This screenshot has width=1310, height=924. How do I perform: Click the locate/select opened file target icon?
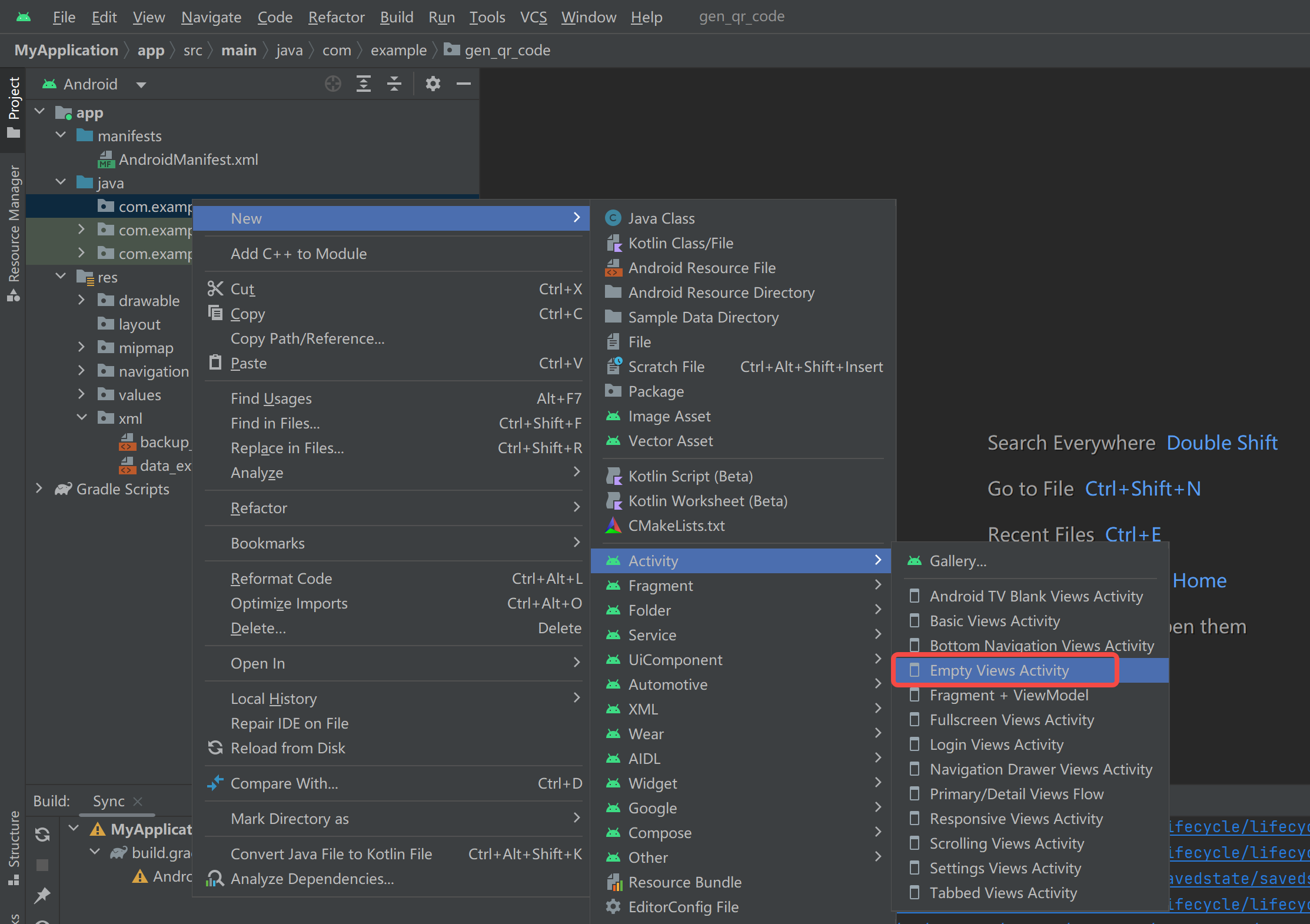tap(333, 84)
